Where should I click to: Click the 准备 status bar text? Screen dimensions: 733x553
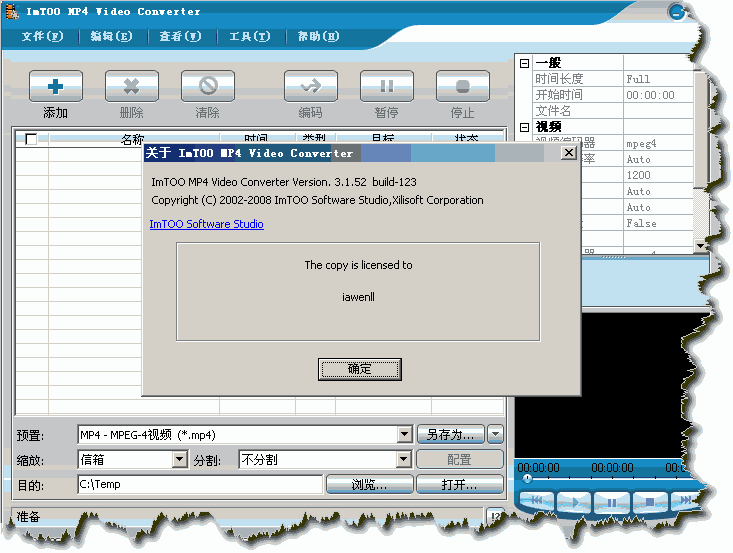[29, 517]
